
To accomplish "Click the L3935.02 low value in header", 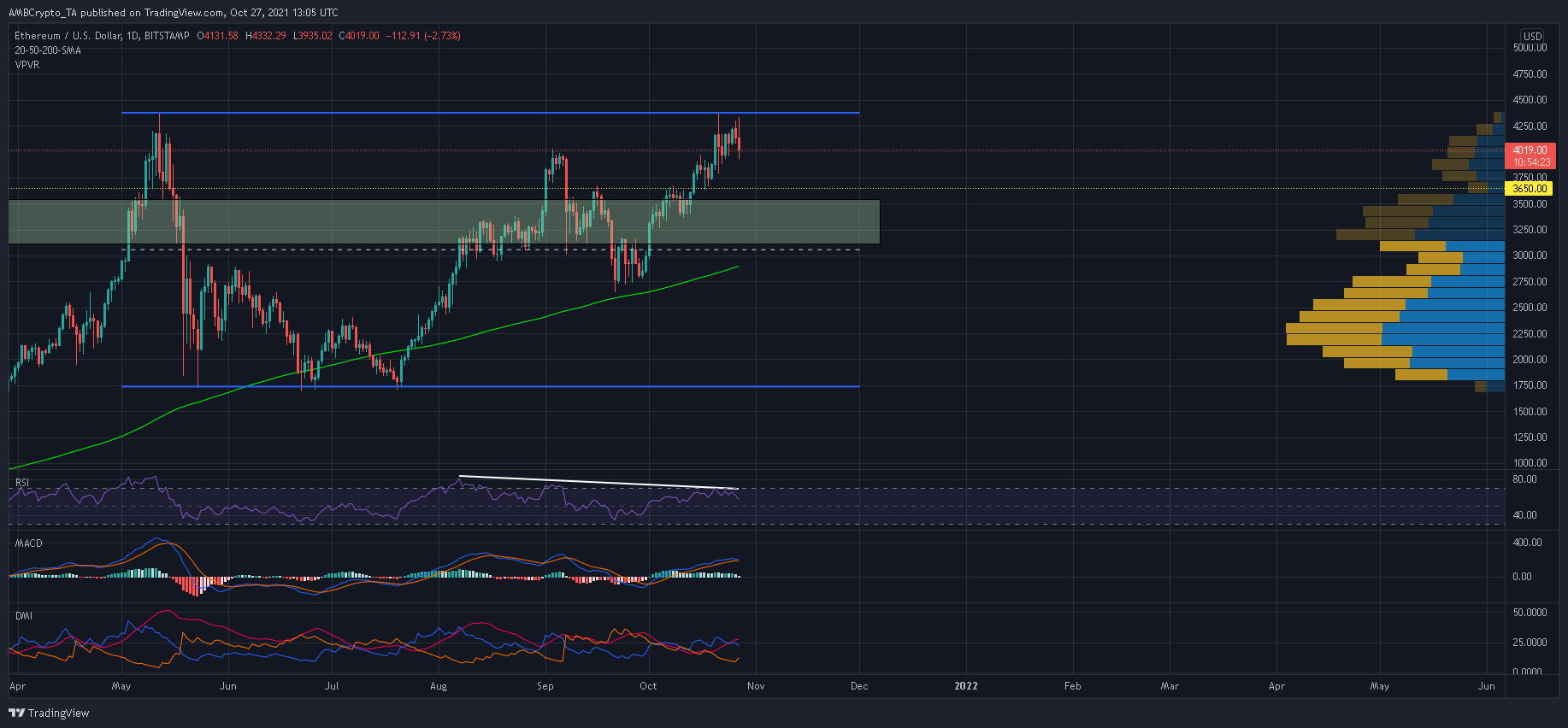I will pyautogui.click(x=313, y=36).
